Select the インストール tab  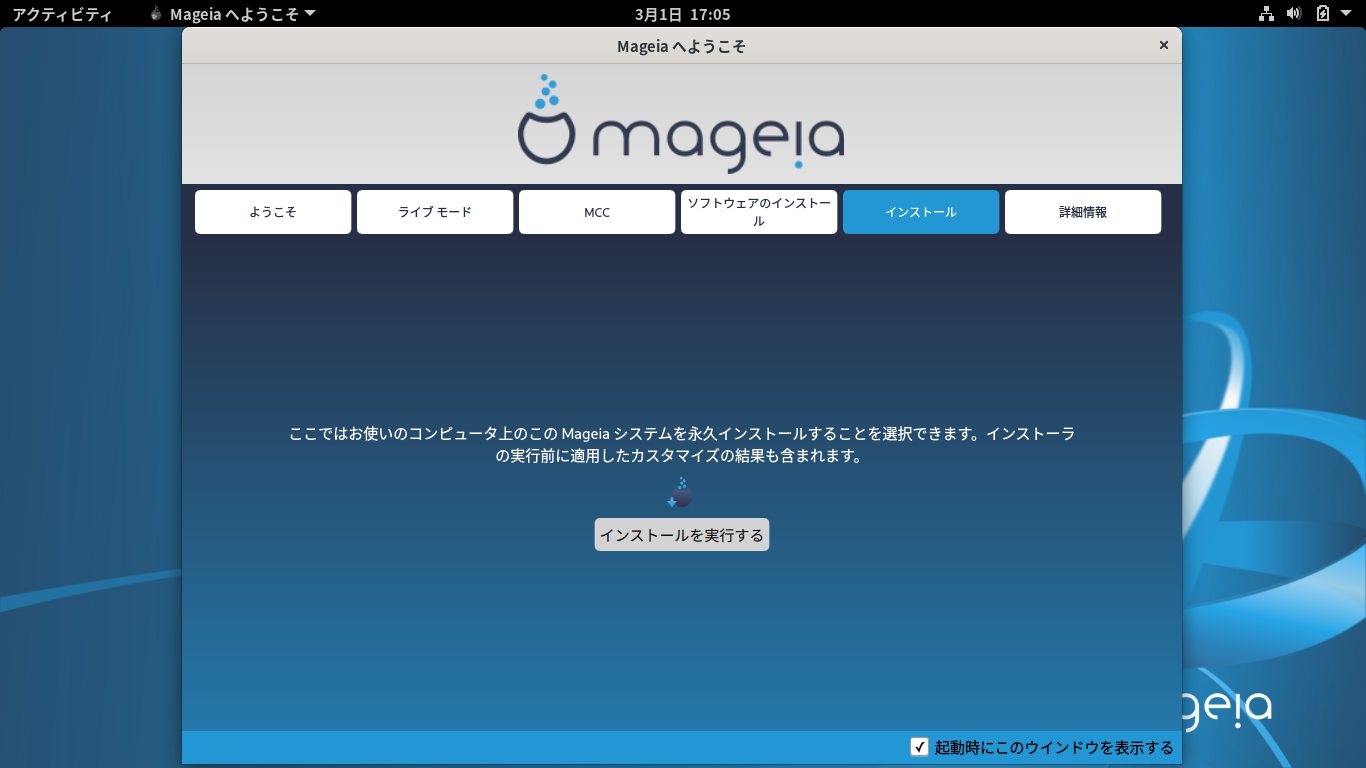pos(921,212)
